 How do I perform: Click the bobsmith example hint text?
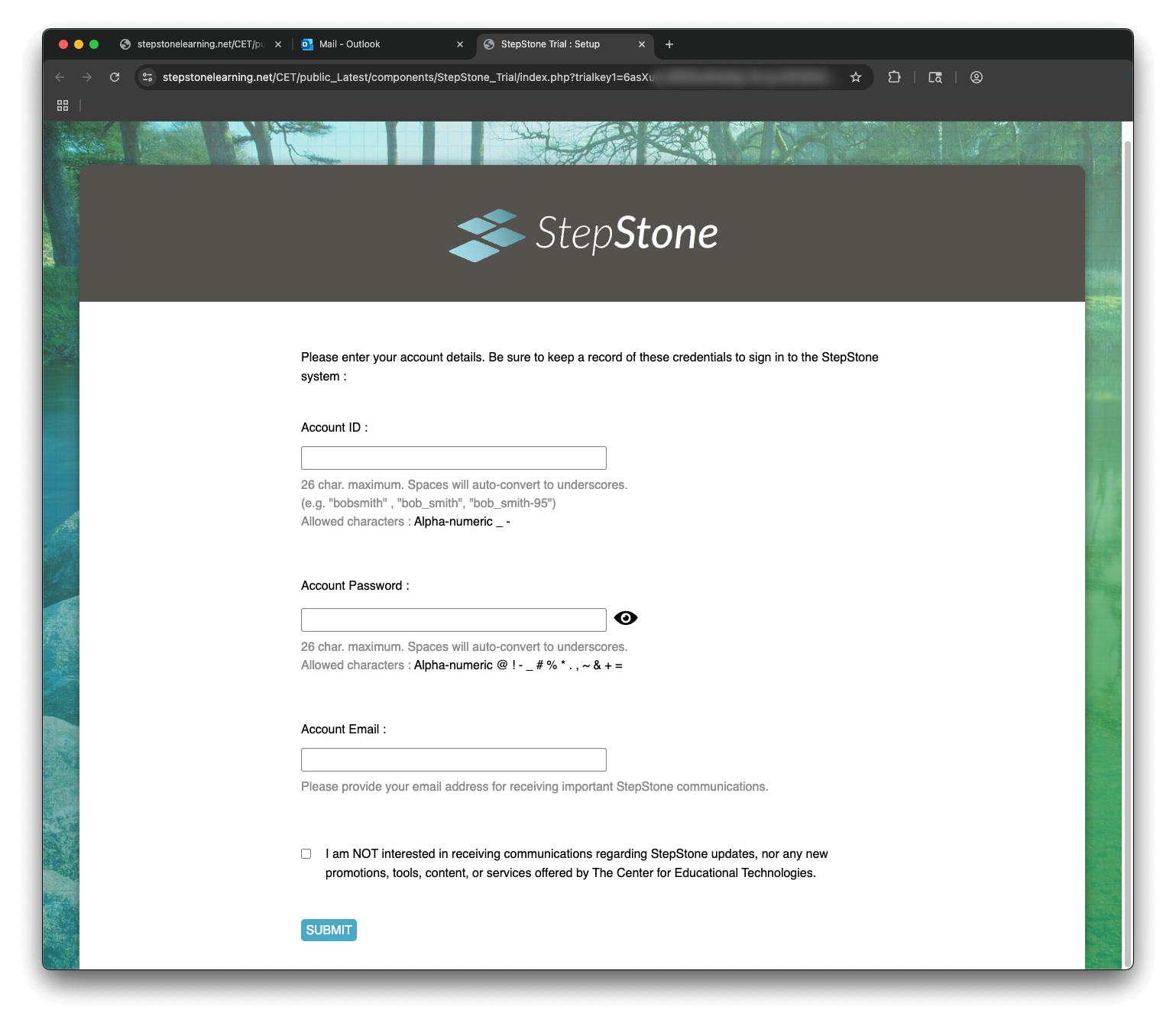[429, 503]
